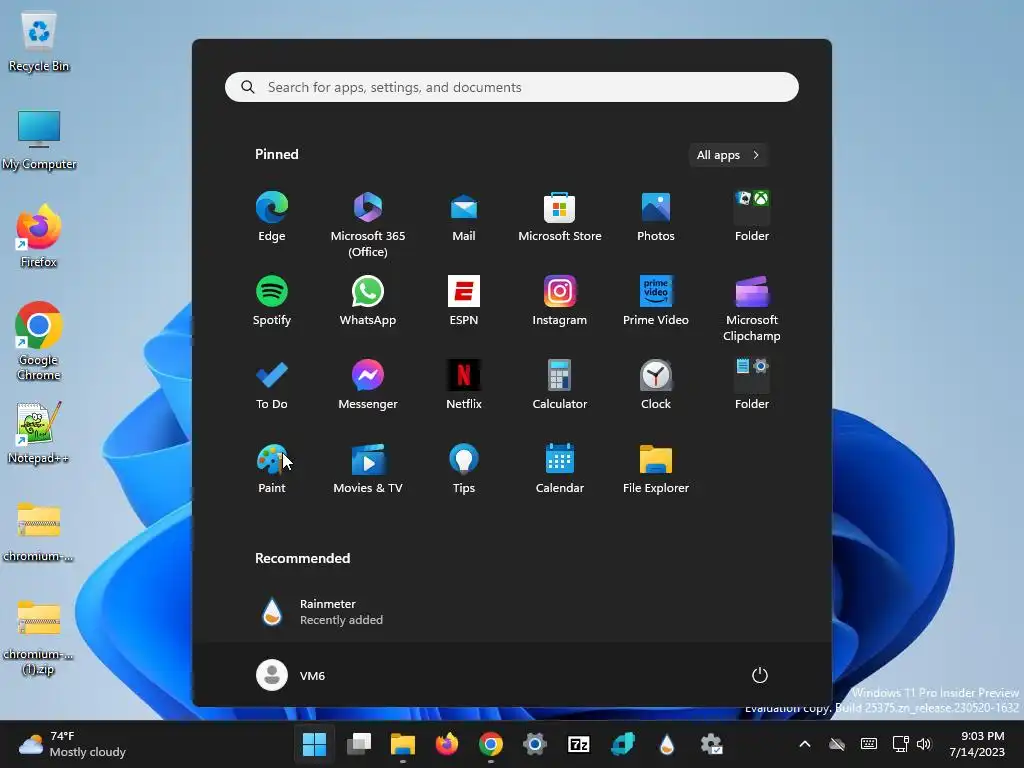
Task: Open the teal app icon left of Rainmeter
Action: coord(622,744)
